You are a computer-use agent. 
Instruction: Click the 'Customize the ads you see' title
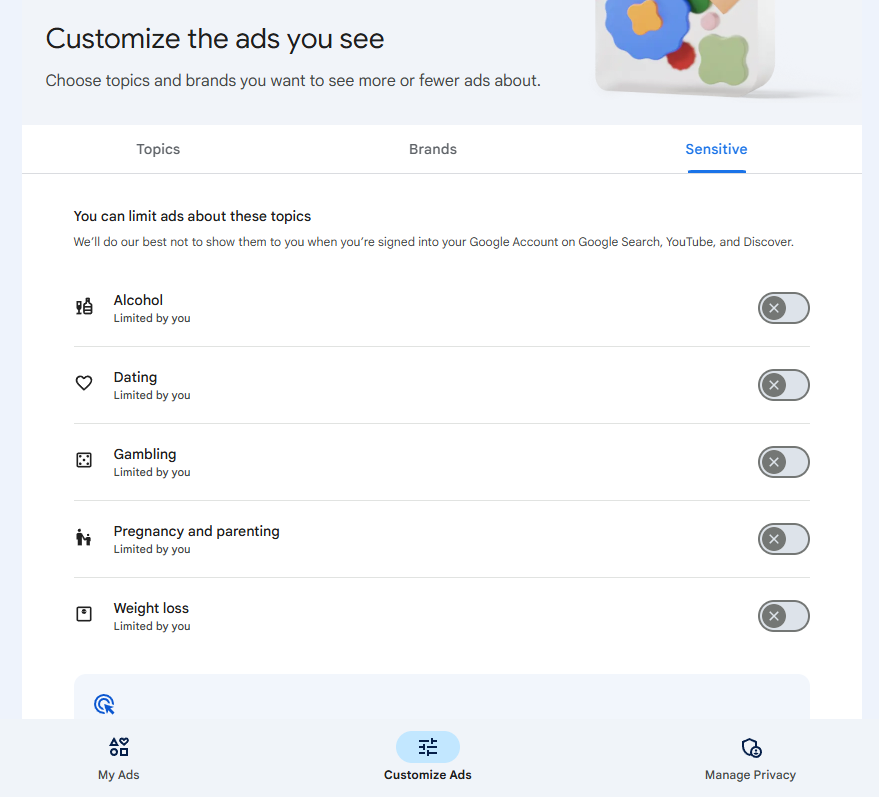point(215,39)
